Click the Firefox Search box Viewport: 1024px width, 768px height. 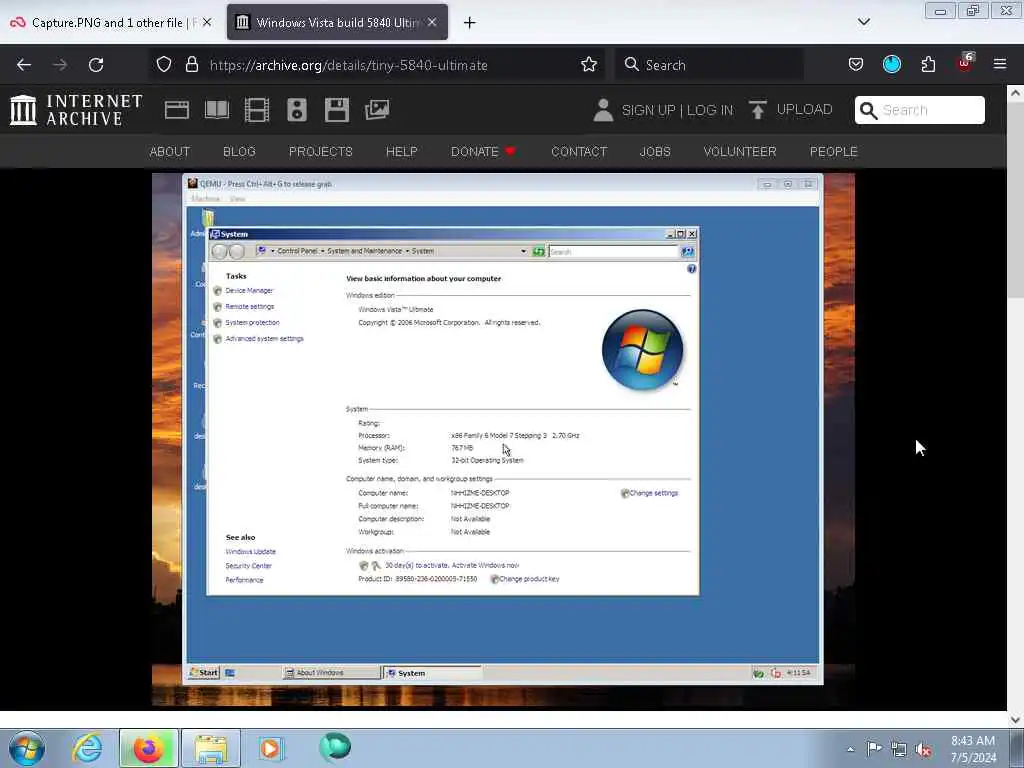click(709, 65)
